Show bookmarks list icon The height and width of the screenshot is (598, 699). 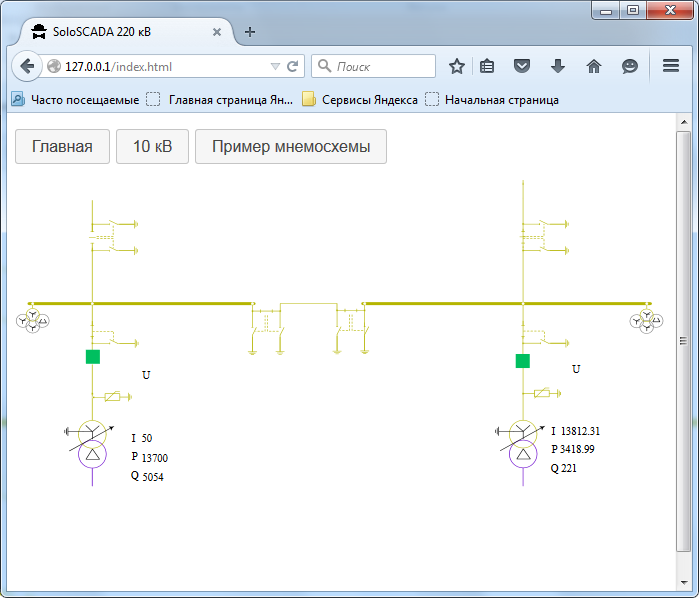[x=487, y=66]
